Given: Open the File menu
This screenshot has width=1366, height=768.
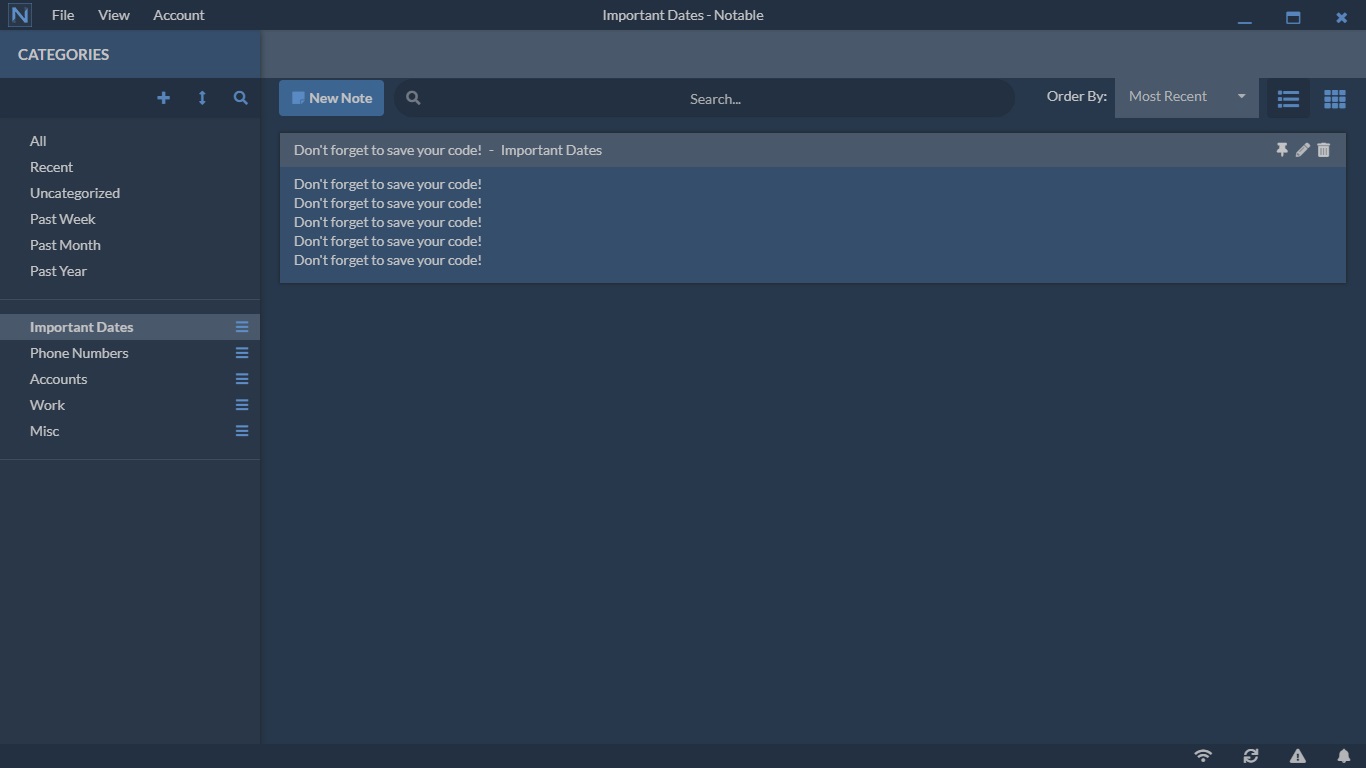Looking at the screenshot, I should pos(63,15).
